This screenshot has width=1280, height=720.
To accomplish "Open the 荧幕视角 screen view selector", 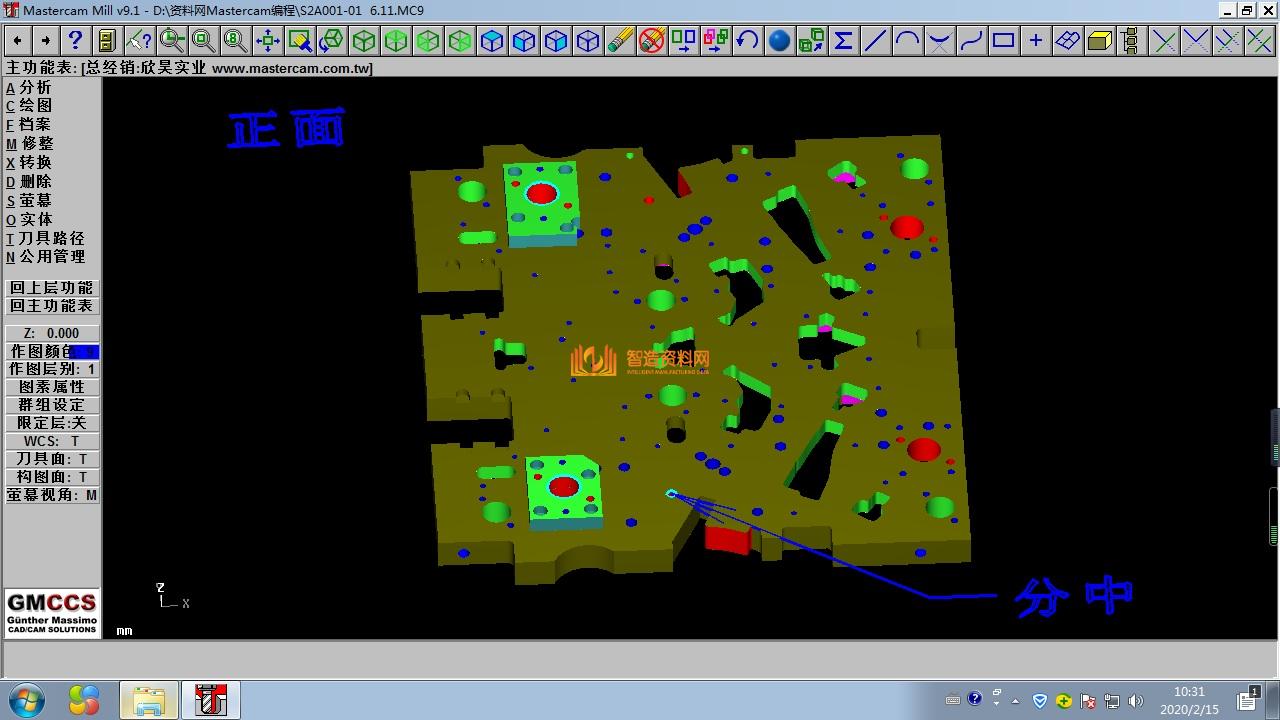I will tap(52, 495).
